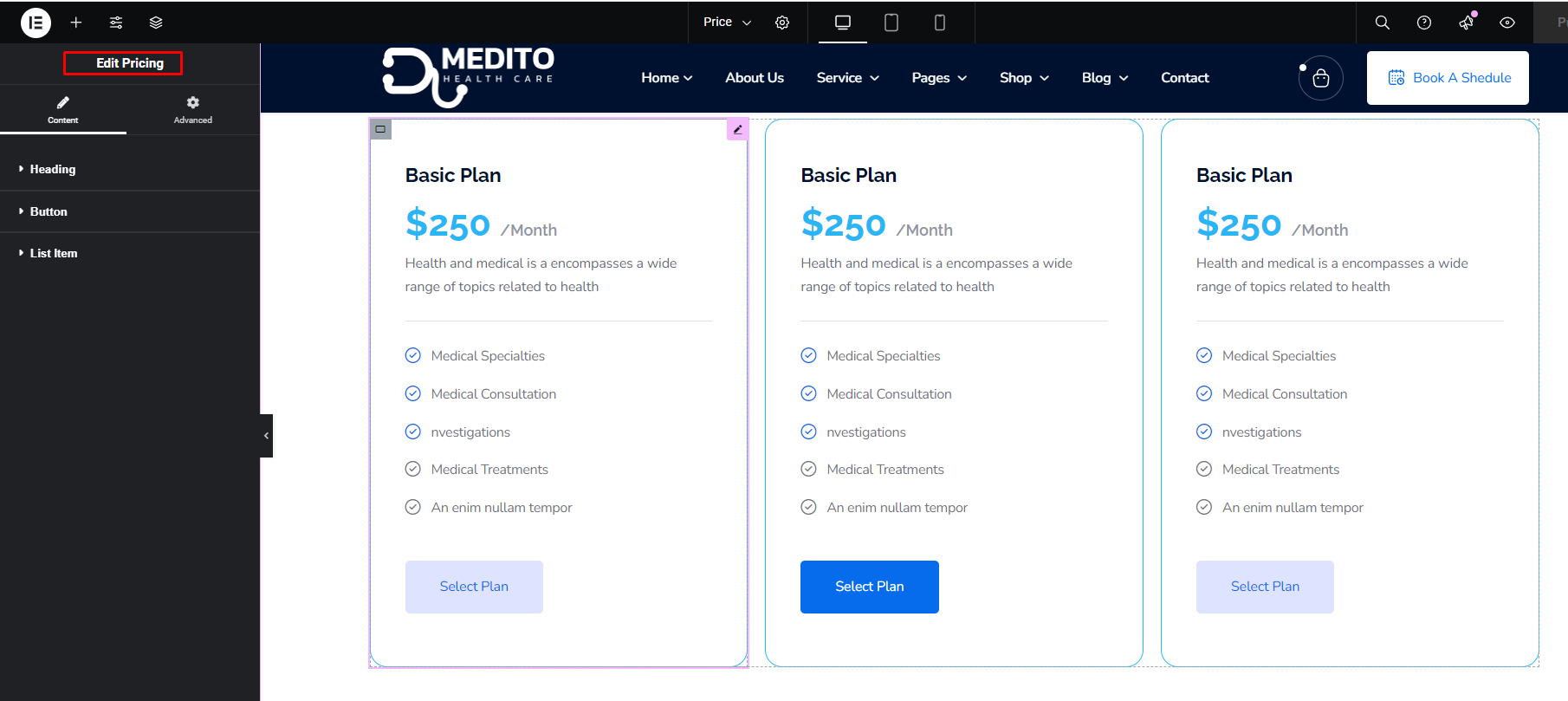Click the Book A Shedule button
This screenshot has width=1568, height=701.
tap(1448, 78)
